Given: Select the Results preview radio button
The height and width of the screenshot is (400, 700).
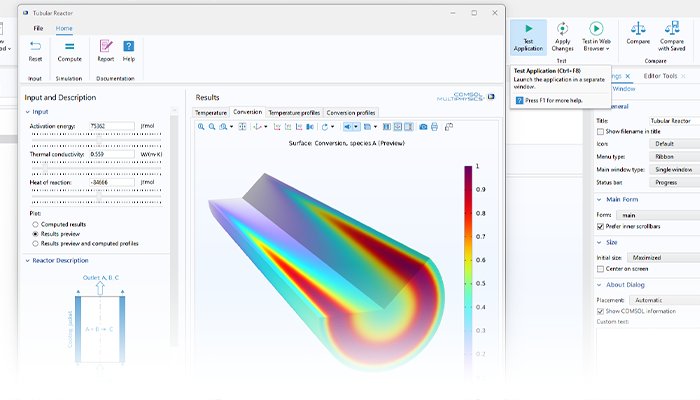Looking at the screenshot, I should 35,234.
